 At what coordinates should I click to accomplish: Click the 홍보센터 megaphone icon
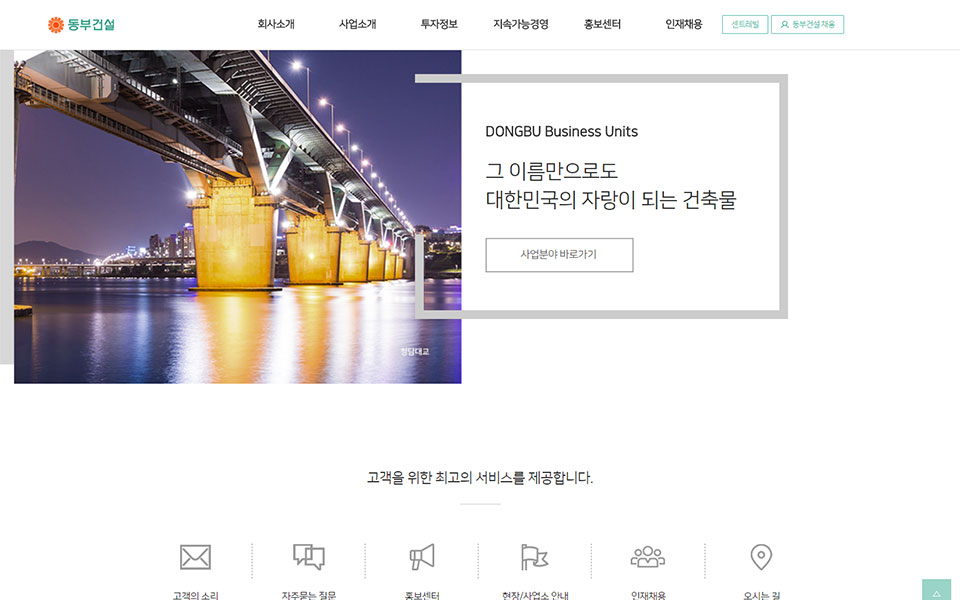pyautogui.click(x=421, y=557)
